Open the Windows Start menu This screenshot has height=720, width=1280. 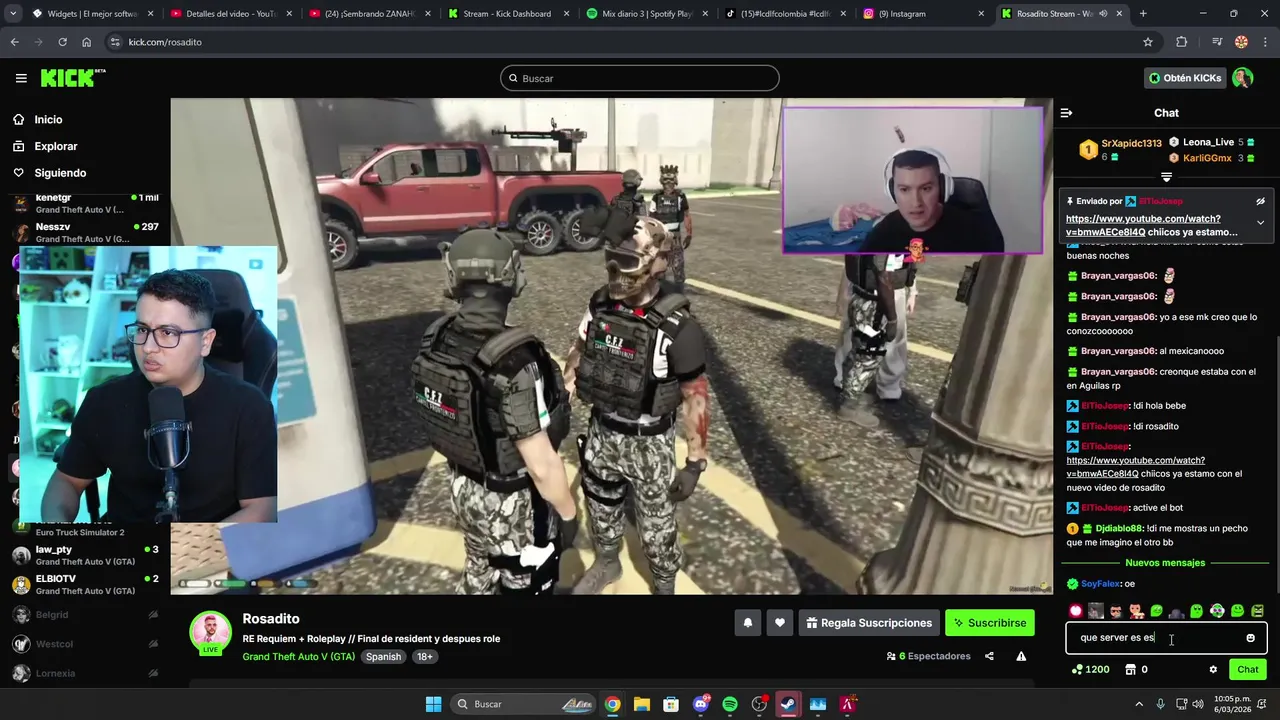pyautogui.click(x=433, y=704)
